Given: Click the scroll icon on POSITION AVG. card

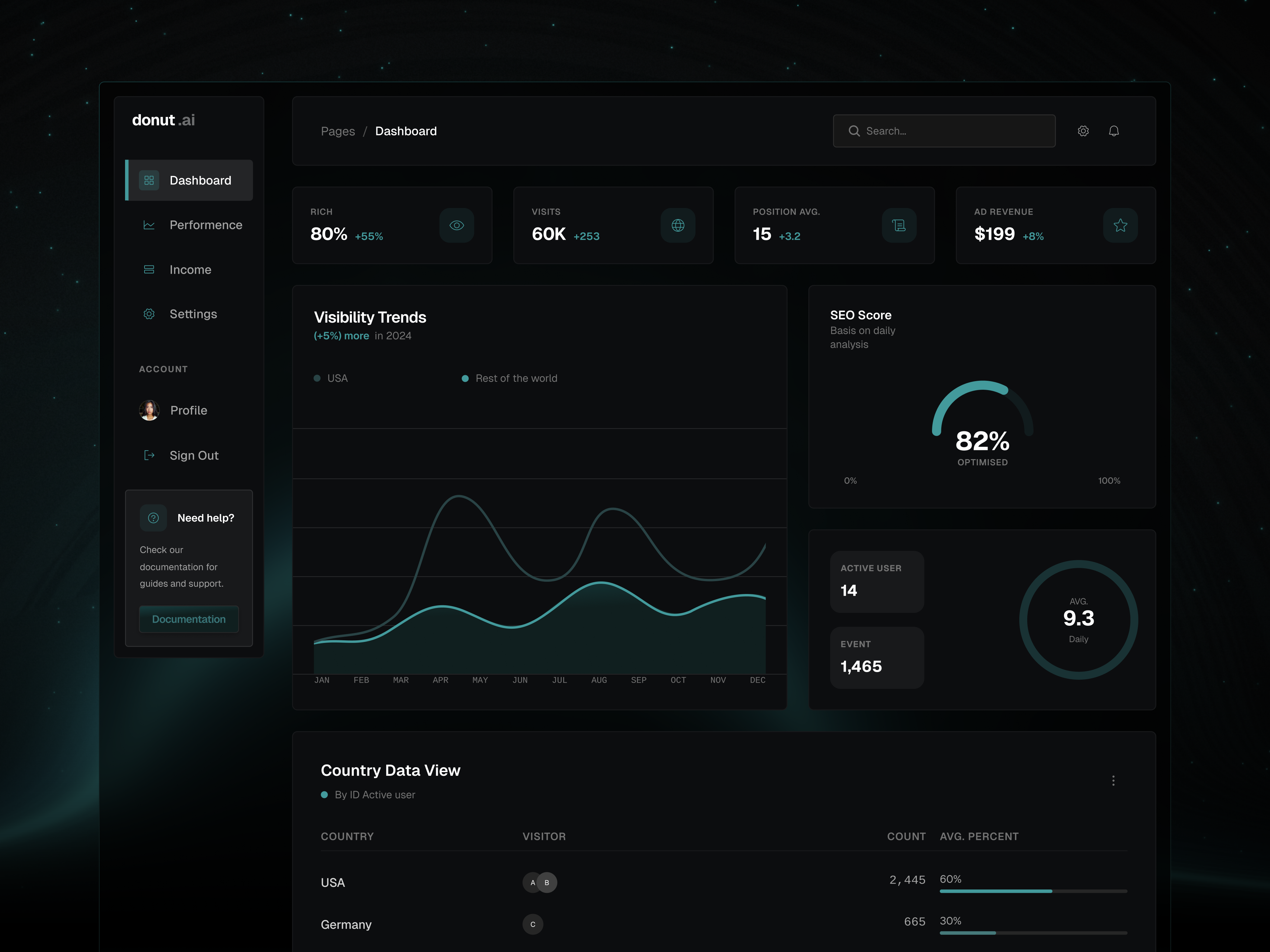Looking at the screenshot, I should click(899, 225).
